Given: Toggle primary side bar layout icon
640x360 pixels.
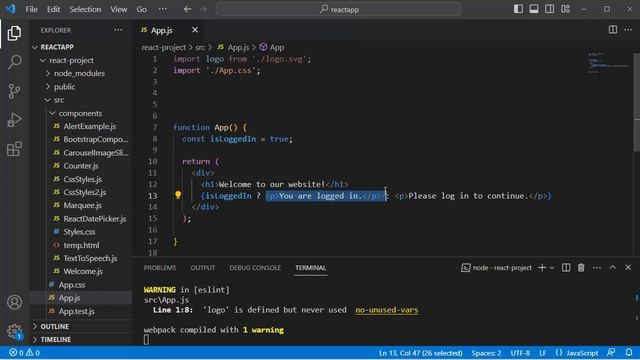Looking at the screenshot, I should click(x=518, y=9).
